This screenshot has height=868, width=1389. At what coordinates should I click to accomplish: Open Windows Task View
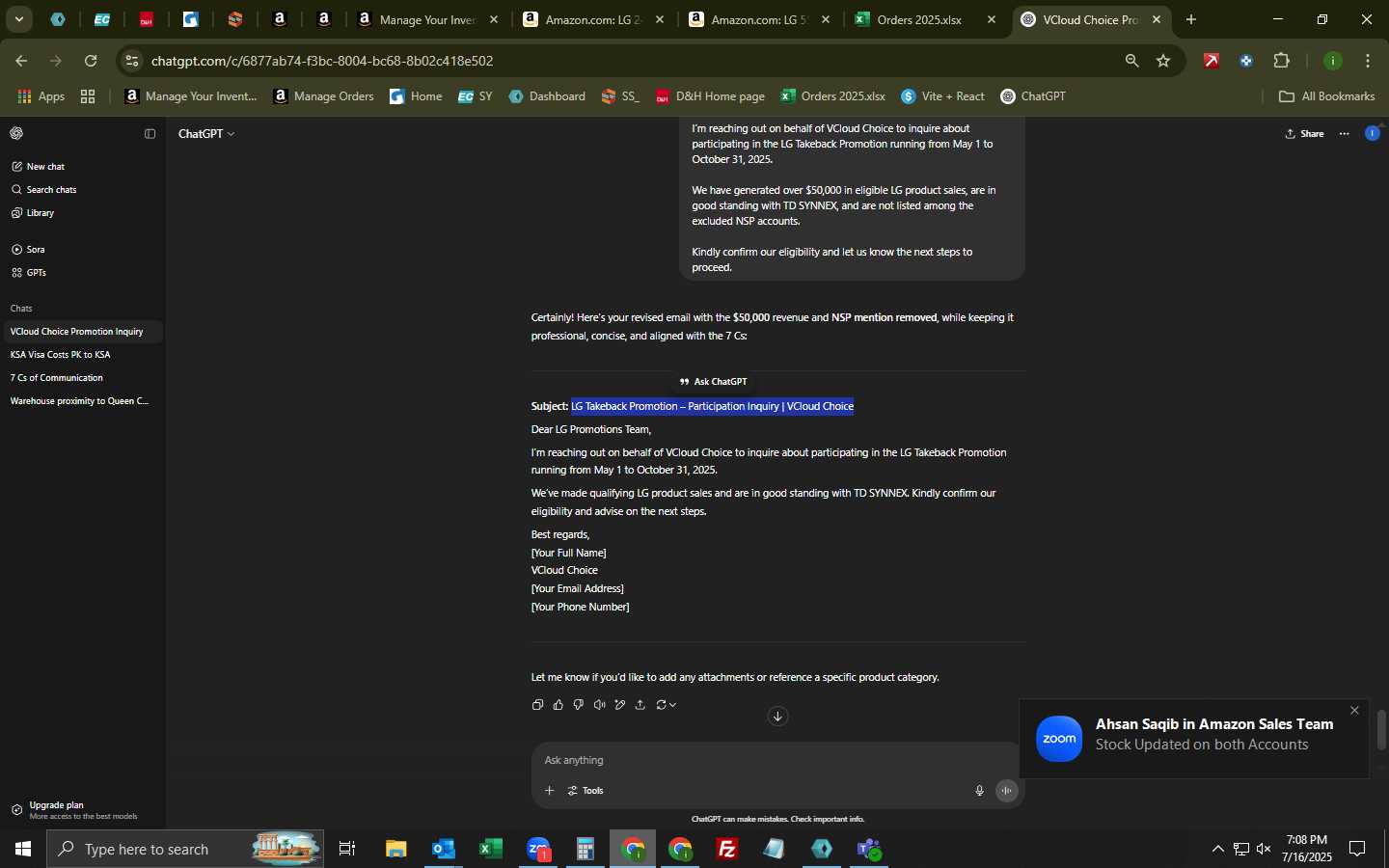347,849
